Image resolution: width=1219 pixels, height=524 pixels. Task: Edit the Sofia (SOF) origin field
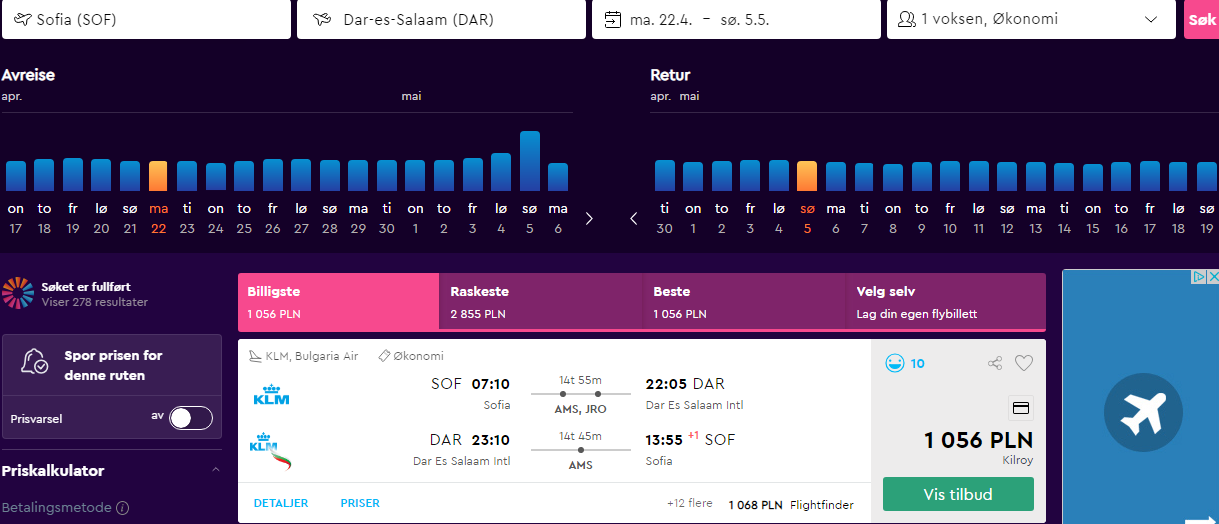click(146, 19)
